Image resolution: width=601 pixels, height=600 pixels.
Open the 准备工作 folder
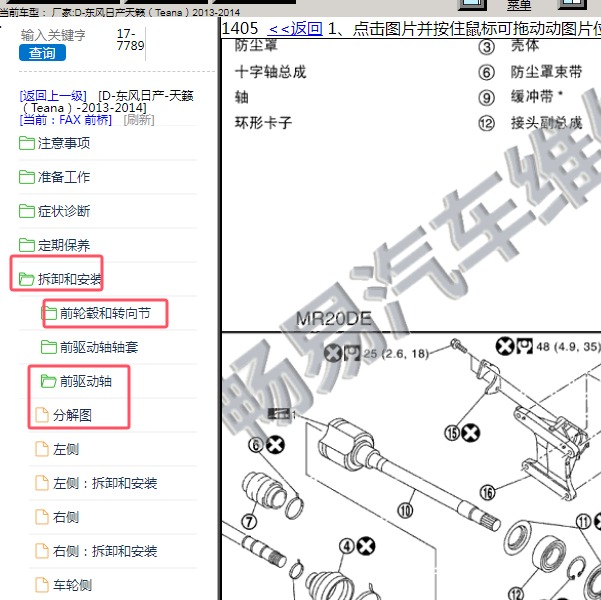point(64,177)
